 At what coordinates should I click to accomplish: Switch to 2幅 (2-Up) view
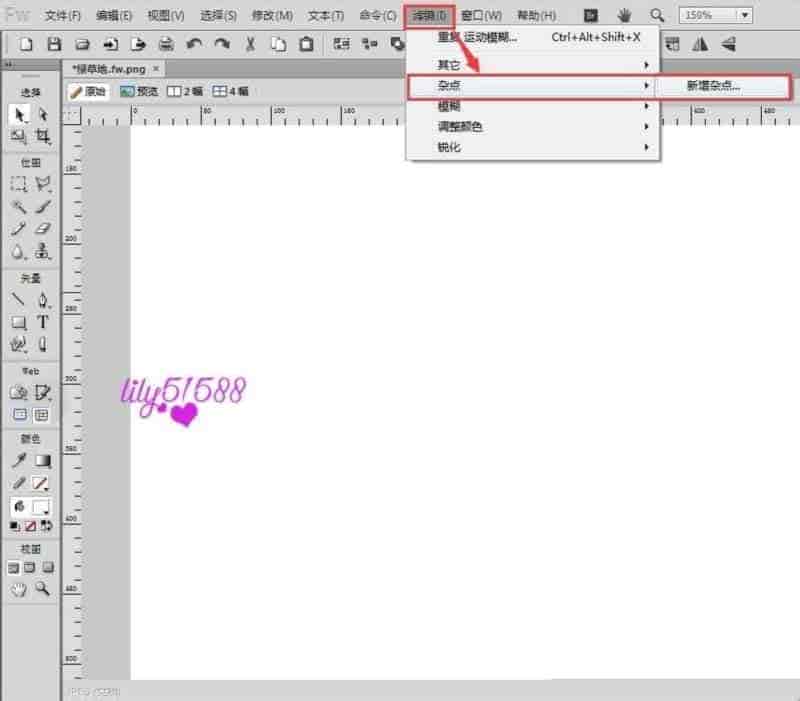(185, 90)
